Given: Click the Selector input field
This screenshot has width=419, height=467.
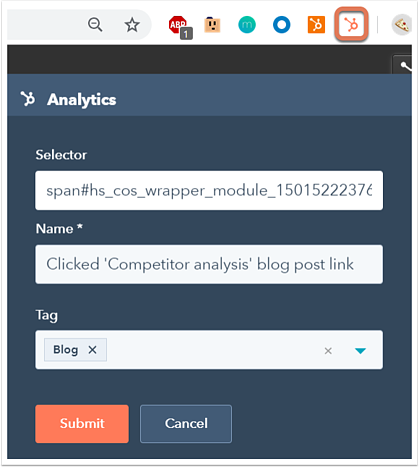Looking at the screenshot, I should pyautogui.click(x=209, y=190).
